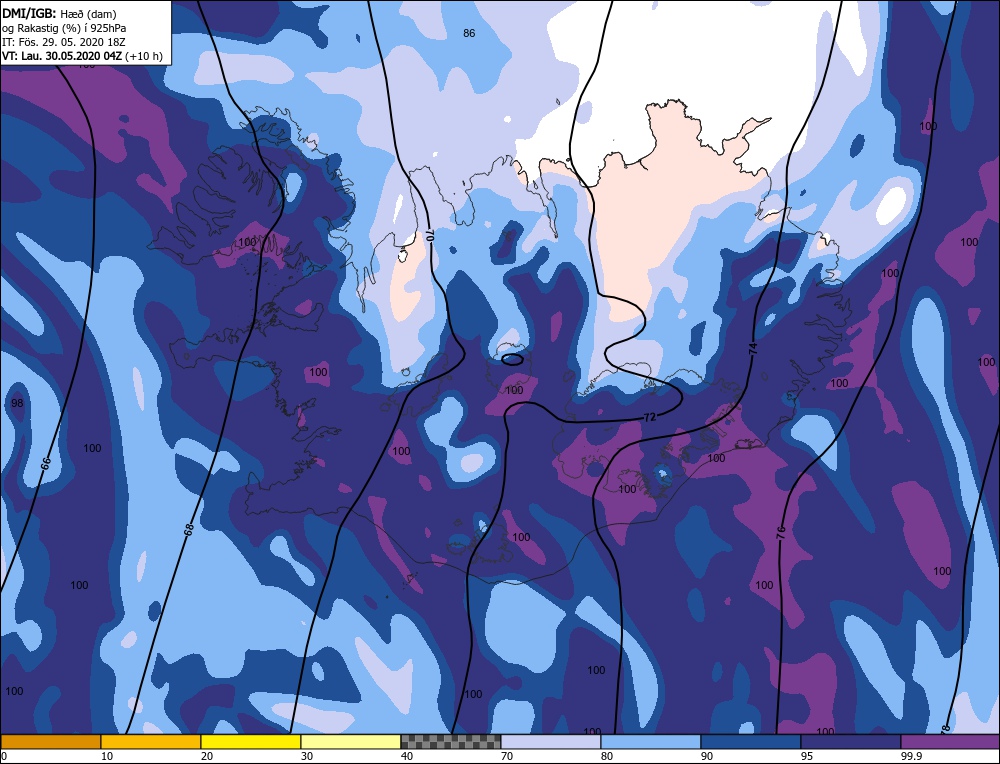Click the legend tick label 99.9

[909, 756]
